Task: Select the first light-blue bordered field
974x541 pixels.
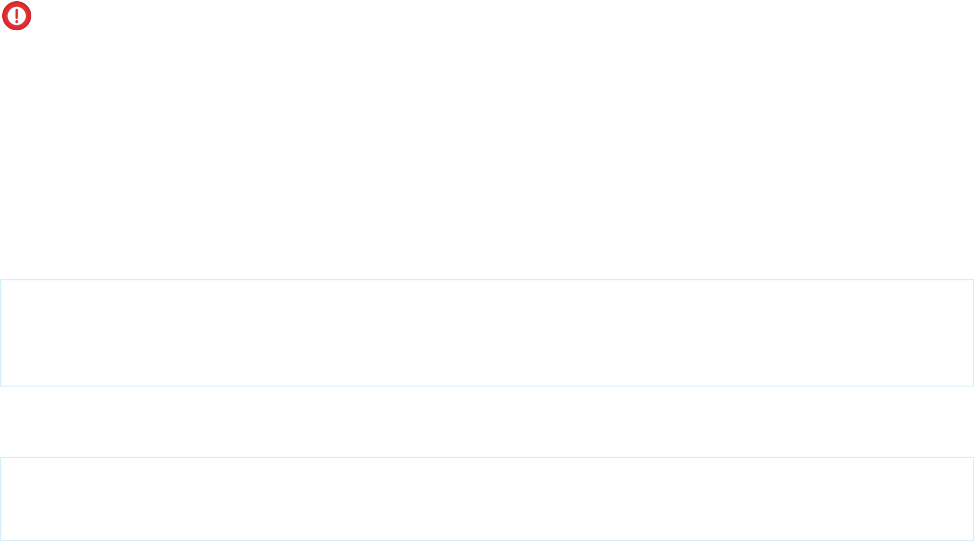Action: (487, 333)
